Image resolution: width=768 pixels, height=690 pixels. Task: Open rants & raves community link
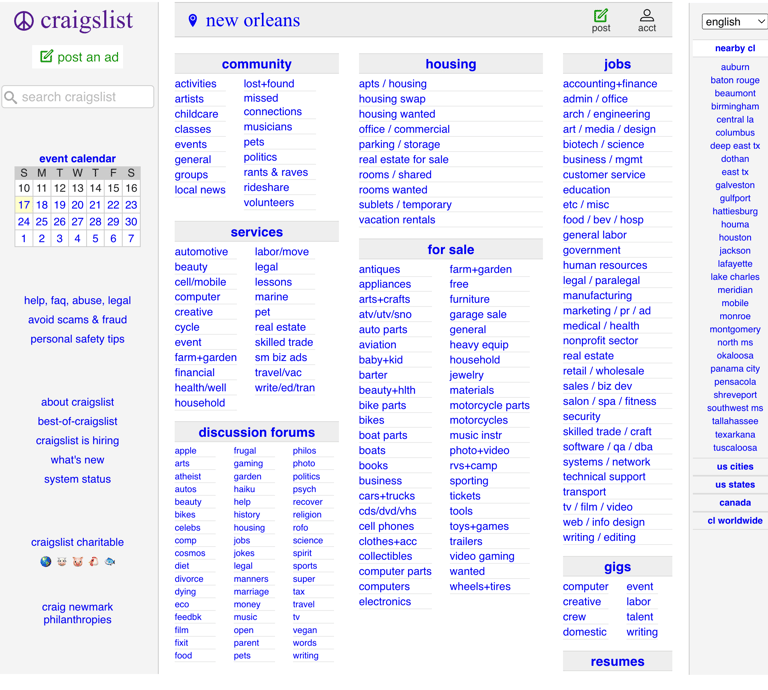coord(276,172)
